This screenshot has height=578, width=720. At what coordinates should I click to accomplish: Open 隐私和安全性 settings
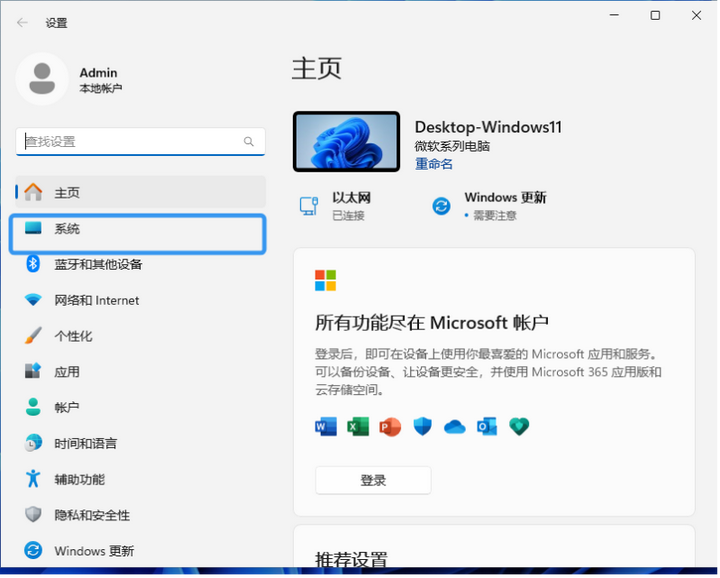point(141,516)
